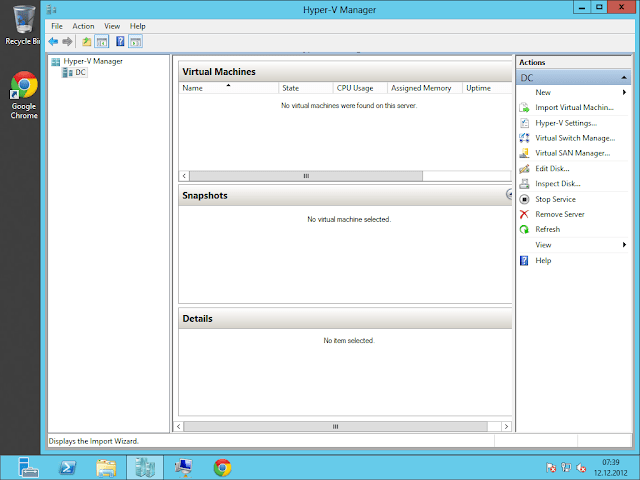
Task: Open the File menu
Action: click(x=56, y=26)
